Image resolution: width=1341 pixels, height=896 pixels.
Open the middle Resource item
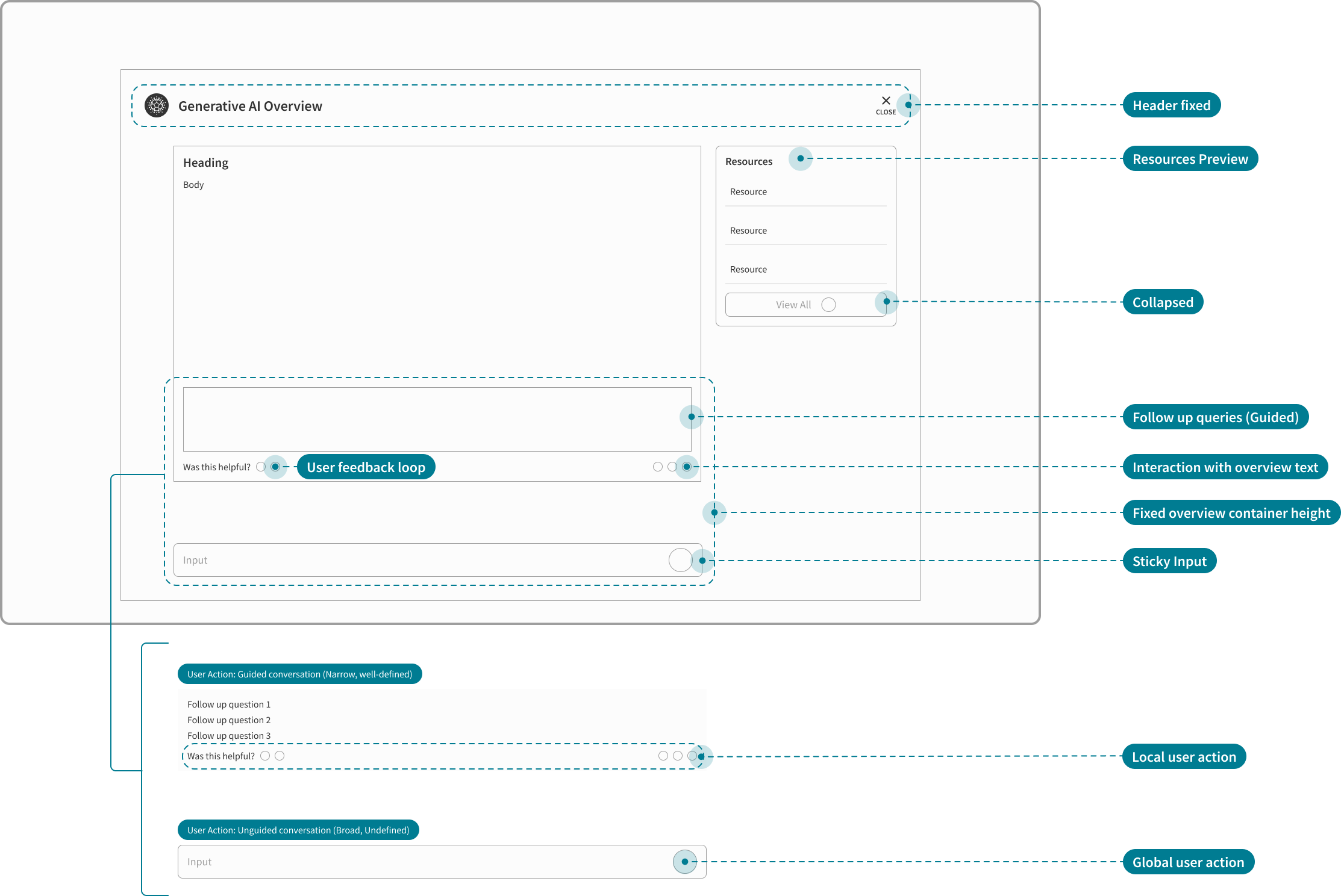click(805, 231)
